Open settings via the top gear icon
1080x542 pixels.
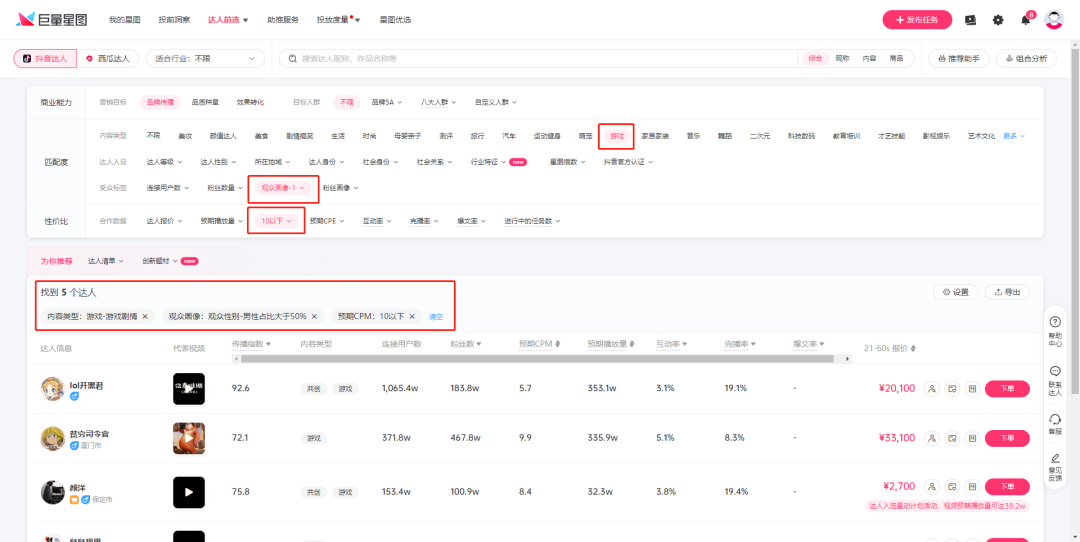pyautogui.click(x=997, y=20)
